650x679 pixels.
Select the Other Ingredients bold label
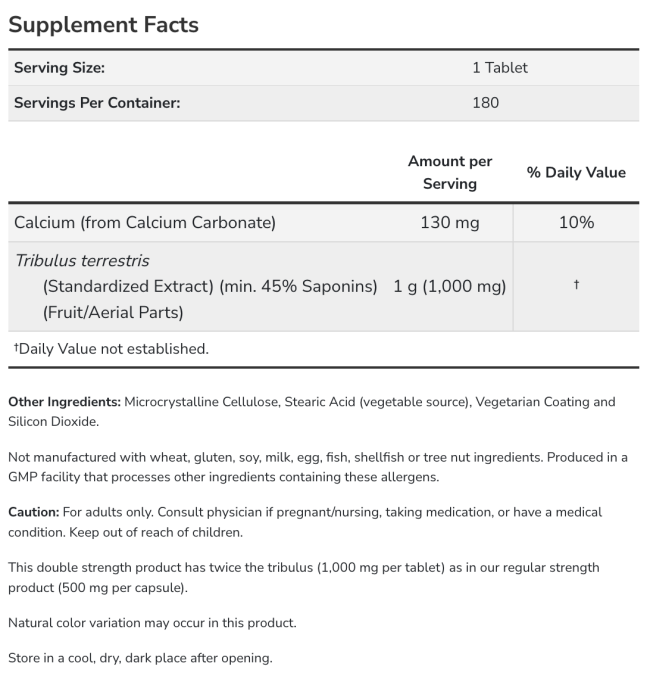[65, 402]
